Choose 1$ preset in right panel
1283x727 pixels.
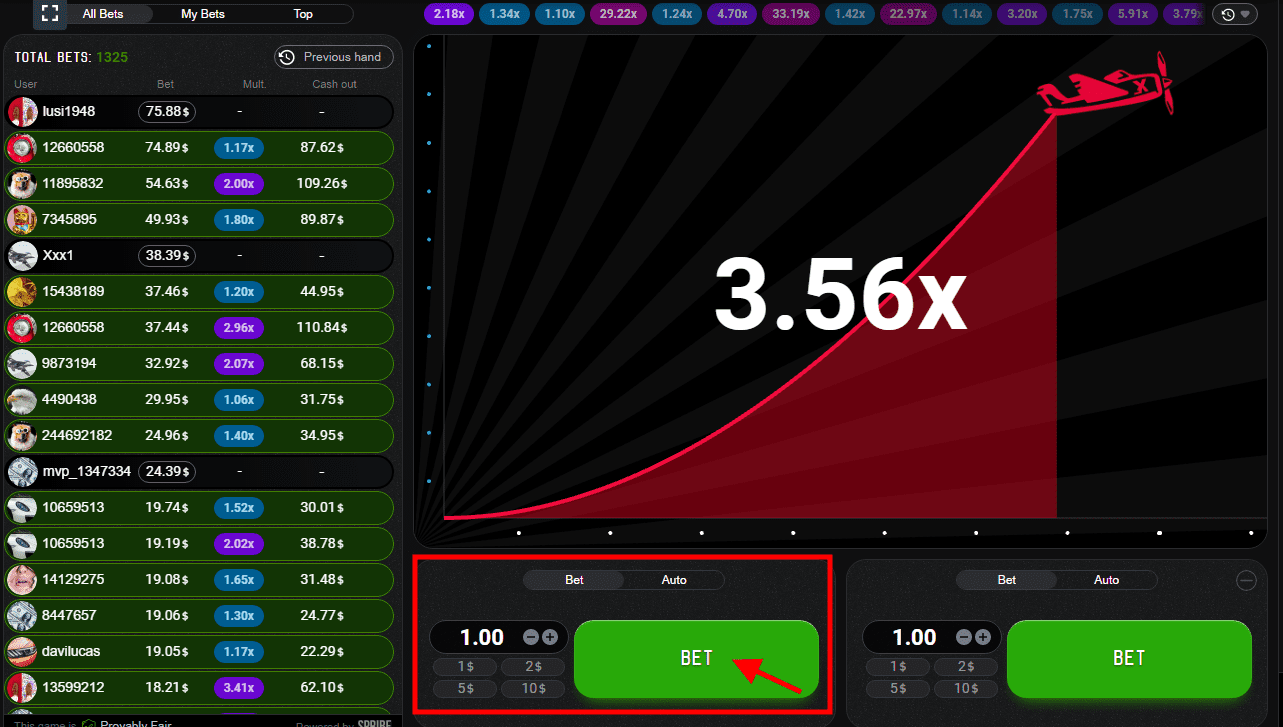[898, 667]
